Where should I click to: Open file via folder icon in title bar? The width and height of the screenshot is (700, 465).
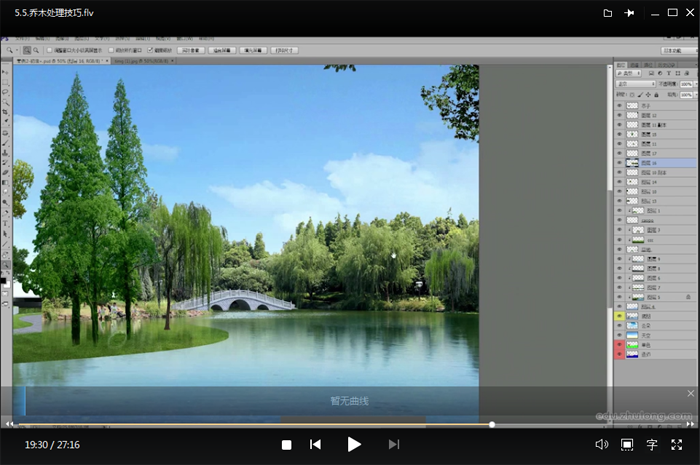point(608,13)
